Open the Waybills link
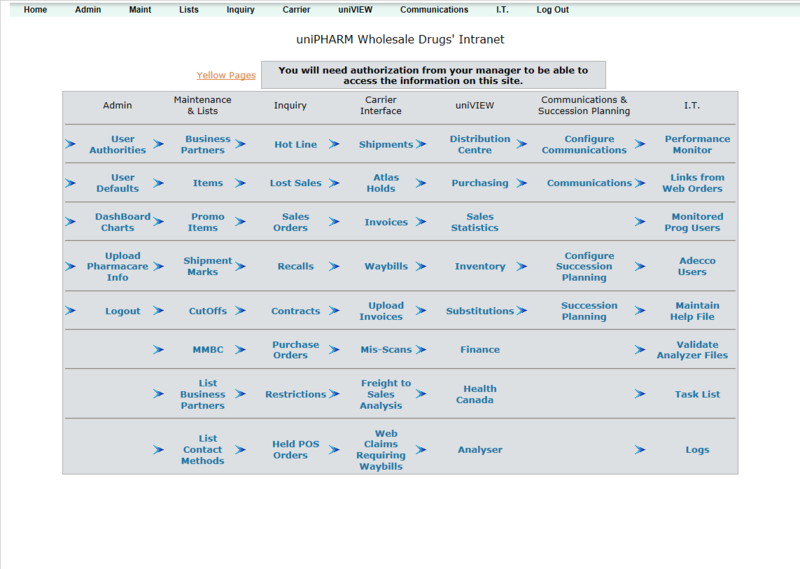The height and width of the screenshot is (569, 800). 386,266
